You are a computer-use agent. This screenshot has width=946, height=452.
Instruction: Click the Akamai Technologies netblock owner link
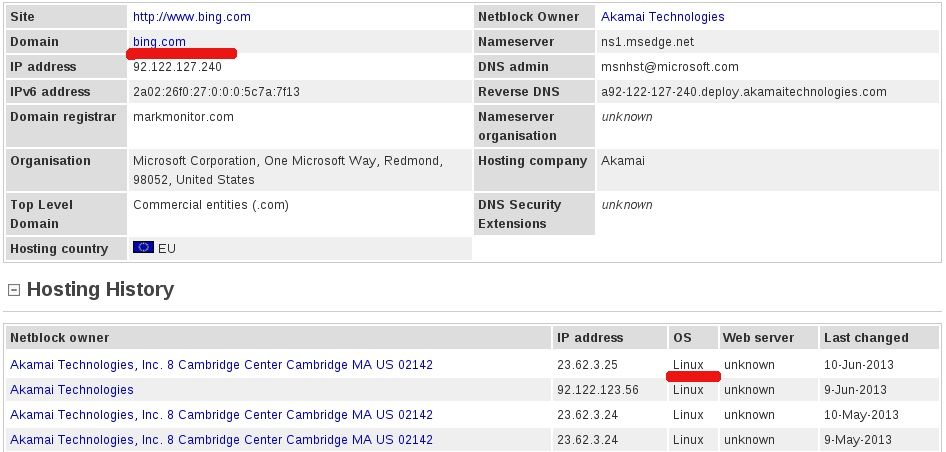[x=662, y=17]
